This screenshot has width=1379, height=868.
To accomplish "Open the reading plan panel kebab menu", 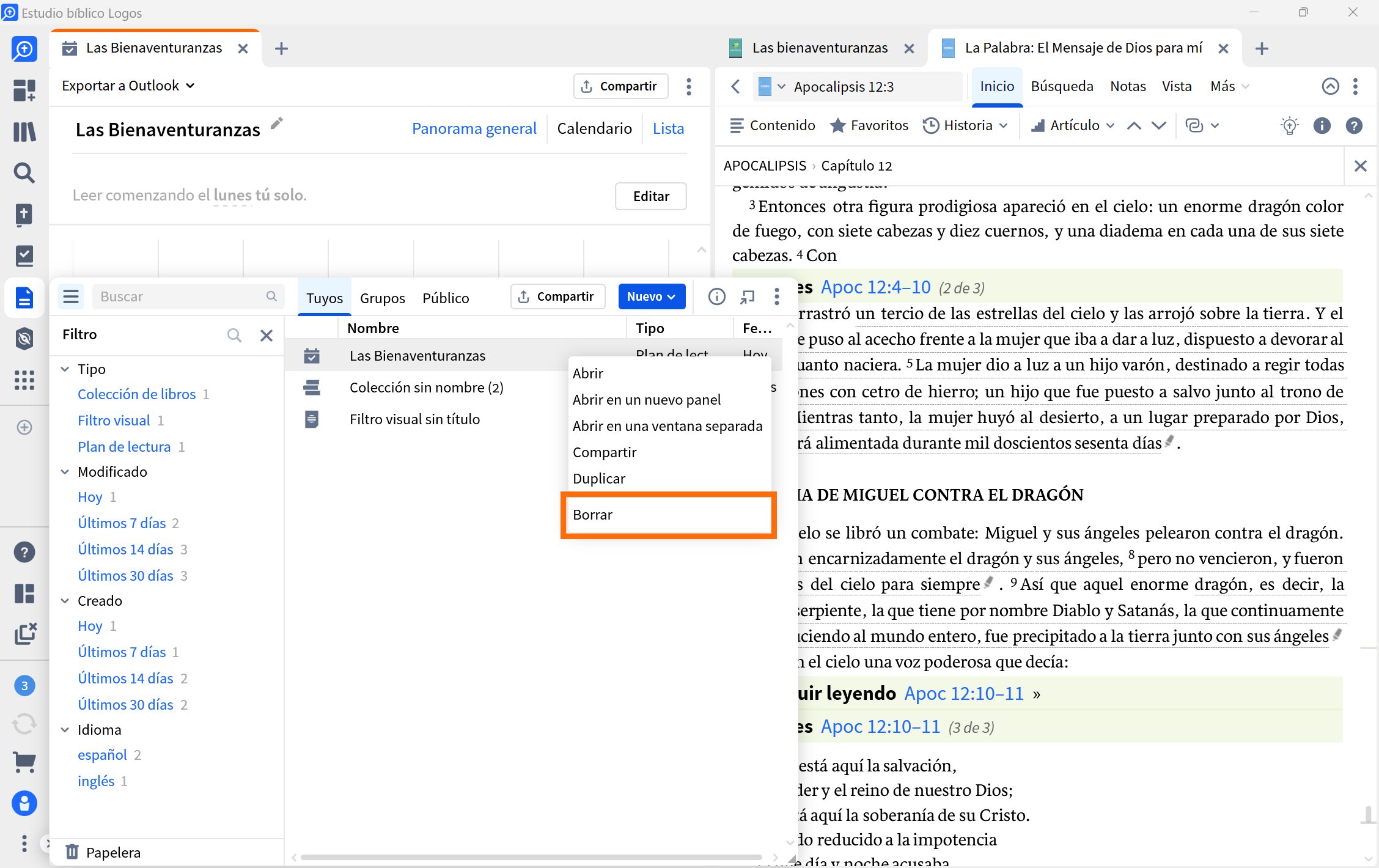I will [689, 86].
